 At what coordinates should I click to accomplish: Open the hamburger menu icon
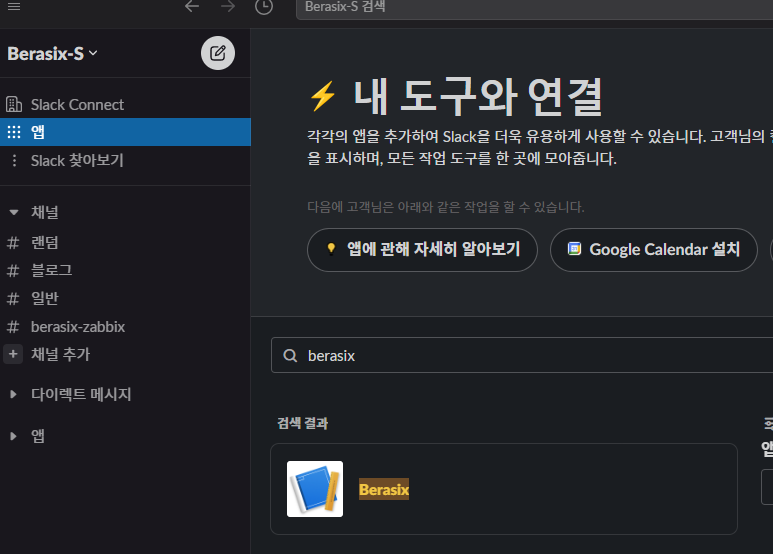(x=14, y=6)
